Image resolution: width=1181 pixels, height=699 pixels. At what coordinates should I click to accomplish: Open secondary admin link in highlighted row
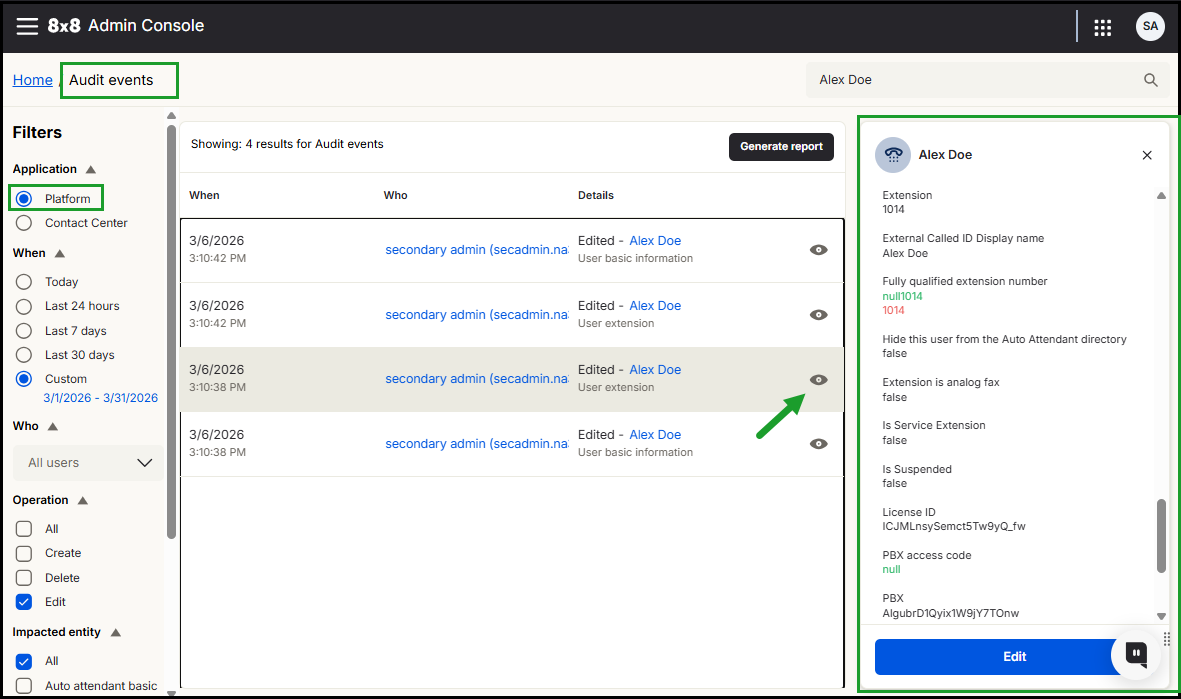click(x=476, y=379)
